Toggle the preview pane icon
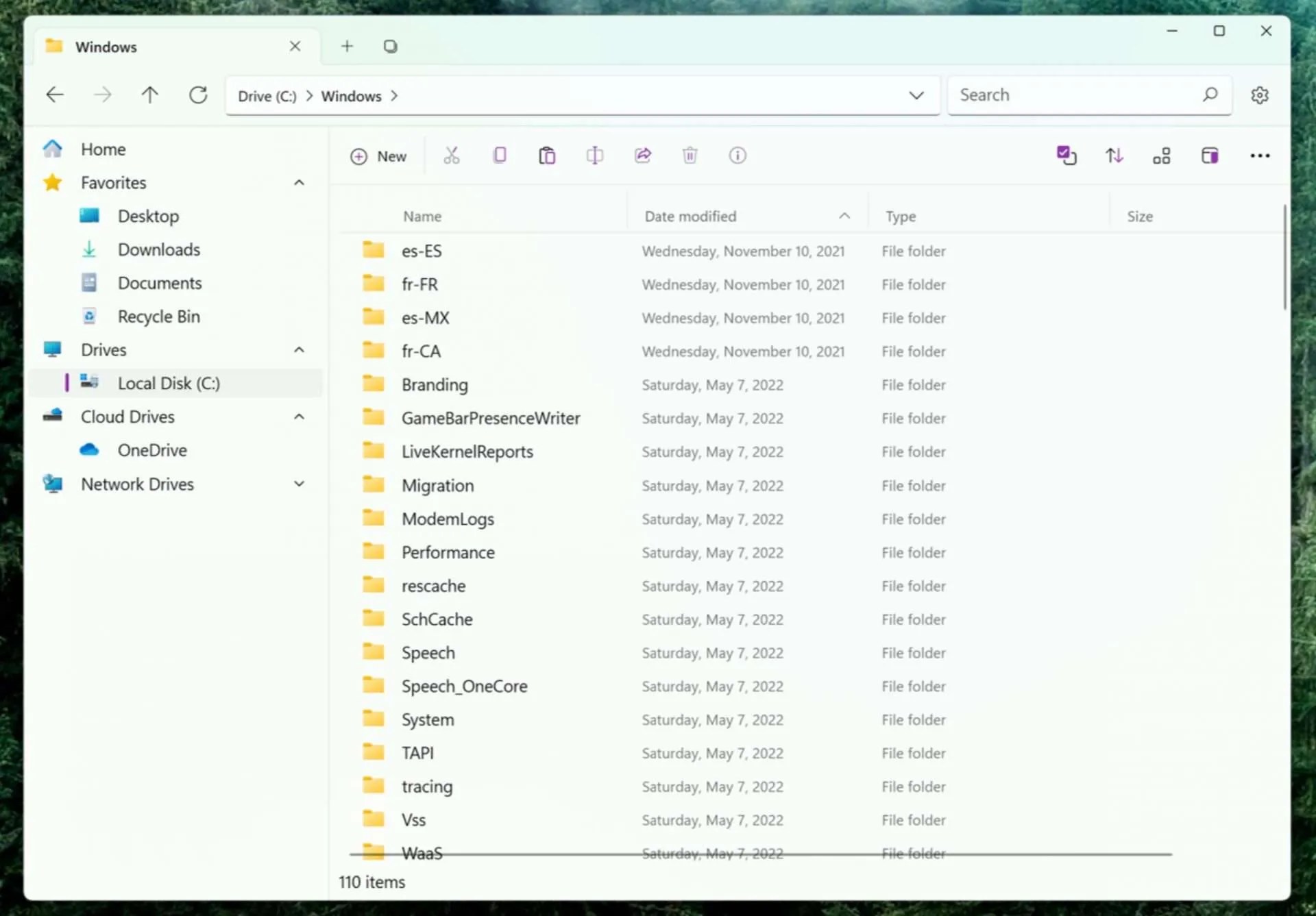1316x916 pixels. pyautogui.click(x=1210, y=156)
